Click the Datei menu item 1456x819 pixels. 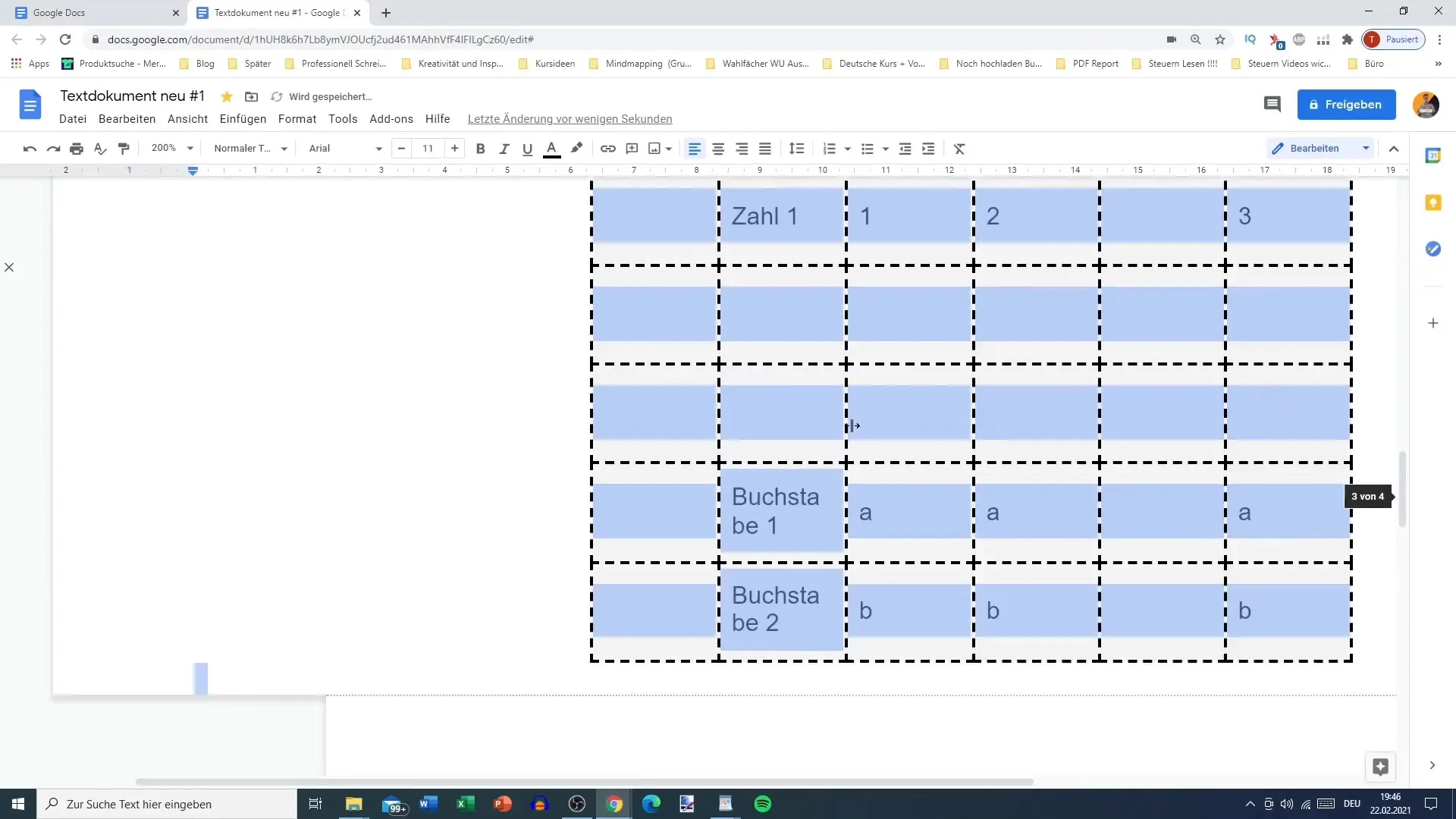pos(73,118)
